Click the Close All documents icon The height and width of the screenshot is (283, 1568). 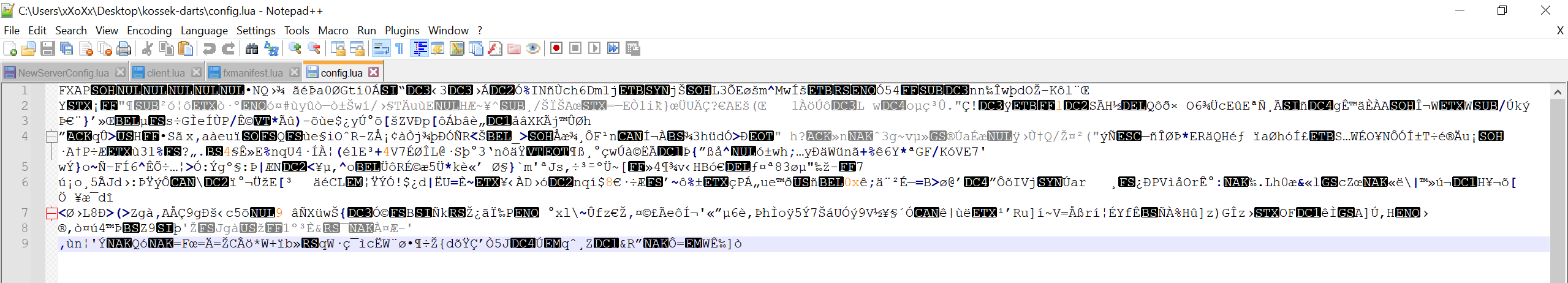click(x=105, y=48)
